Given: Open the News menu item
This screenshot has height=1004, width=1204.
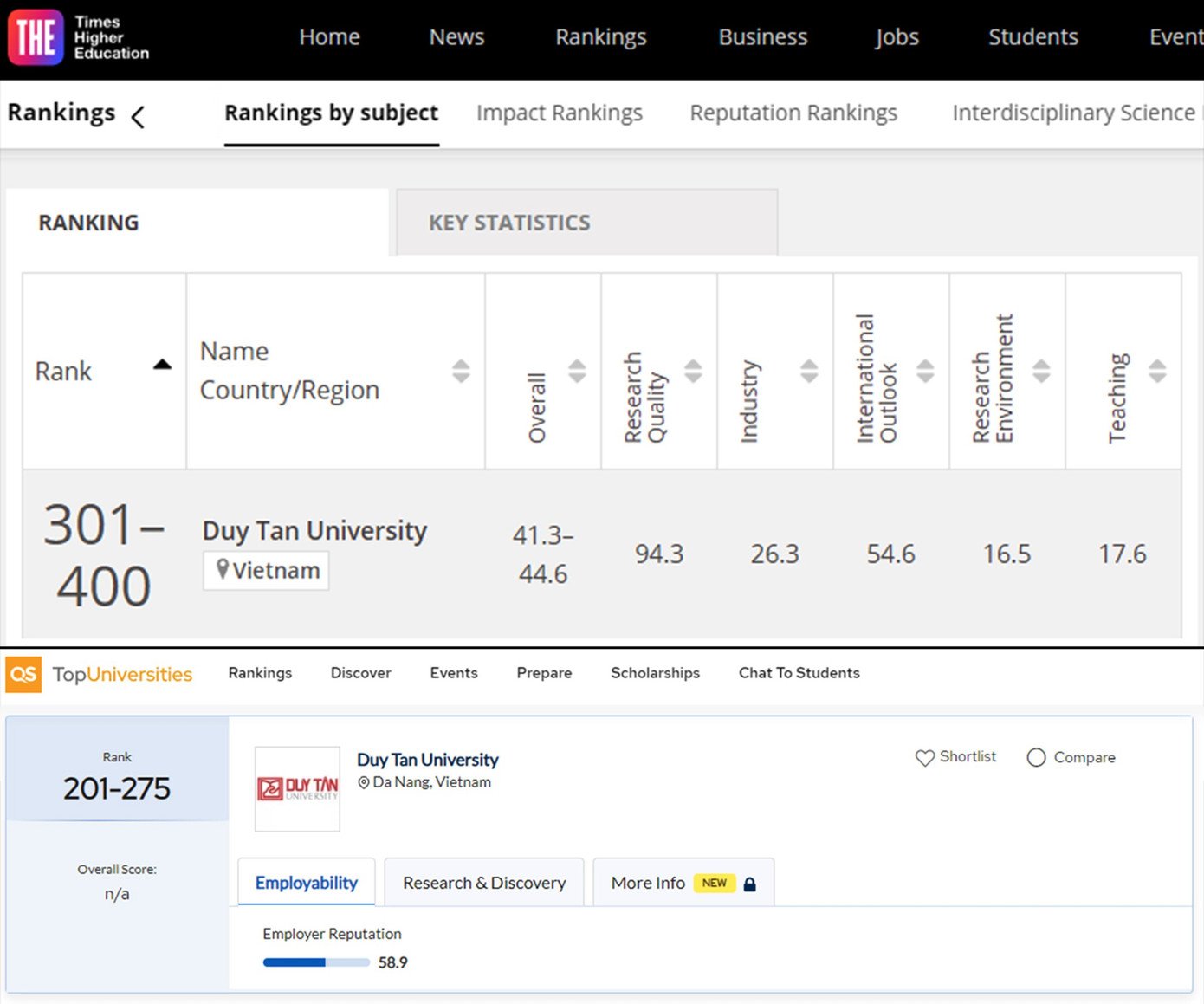Looking at the screenshot, I should pos(456,37).
